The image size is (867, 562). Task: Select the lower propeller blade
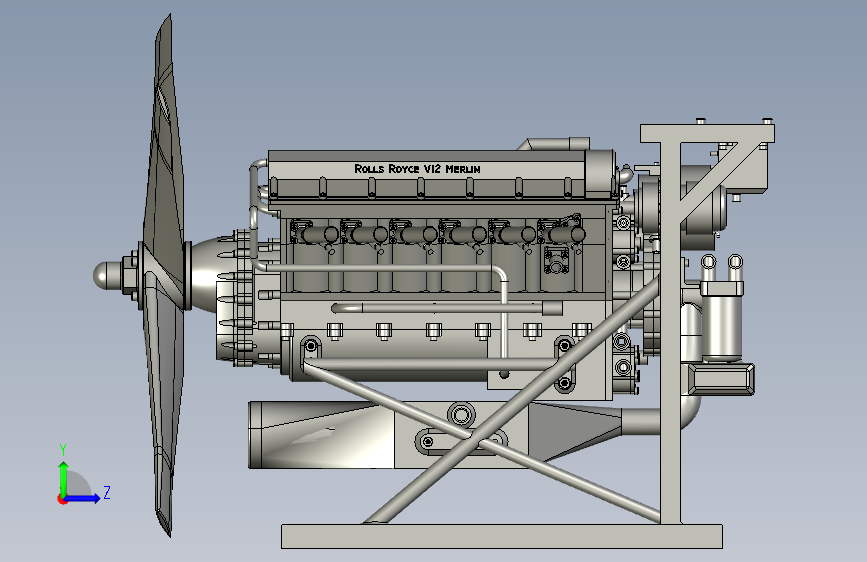[163, 409]
